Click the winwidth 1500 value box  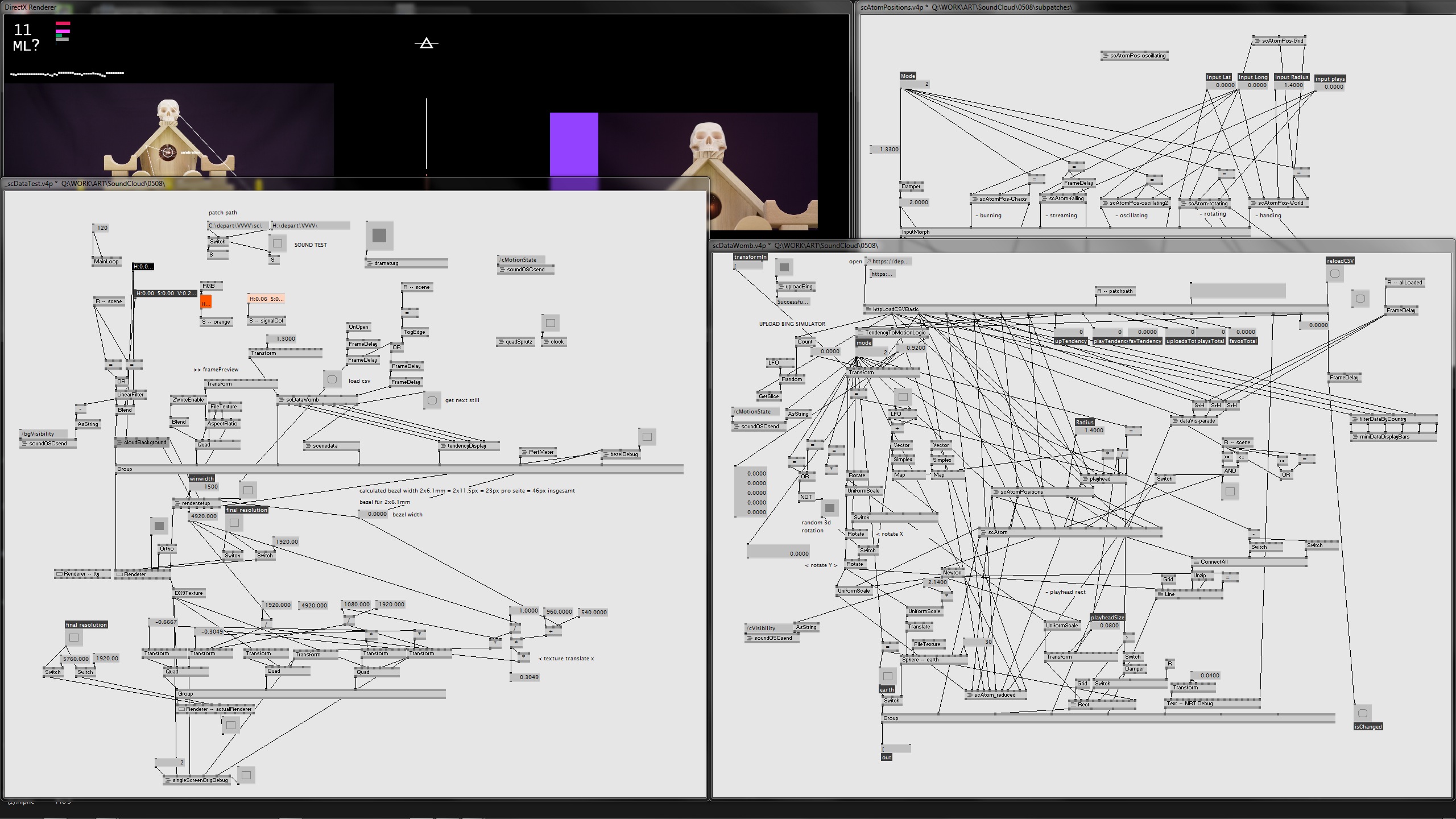point(205,487)
